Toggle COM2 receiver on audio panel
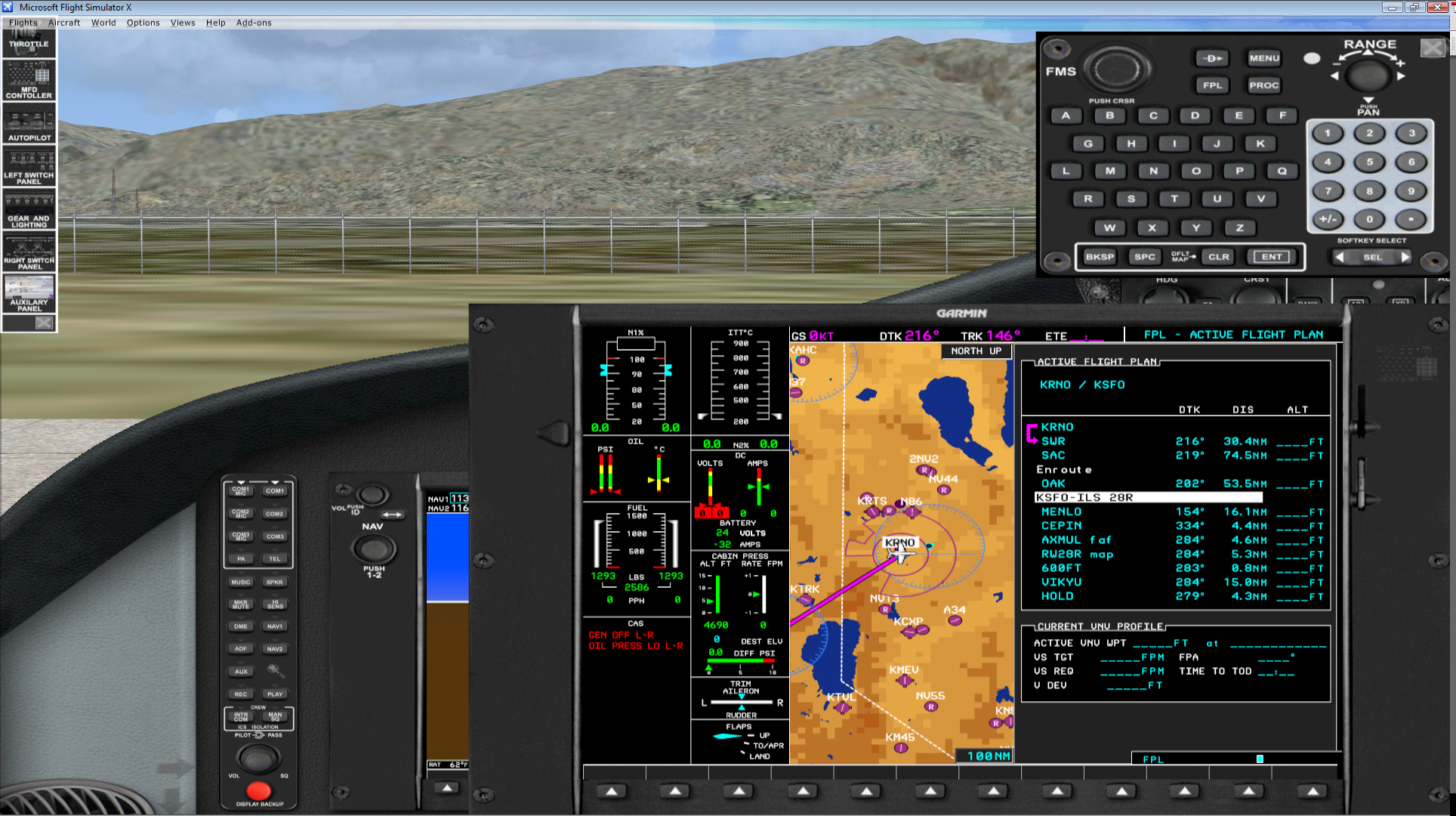This screenshot has height=816, width=1456. 274,514
